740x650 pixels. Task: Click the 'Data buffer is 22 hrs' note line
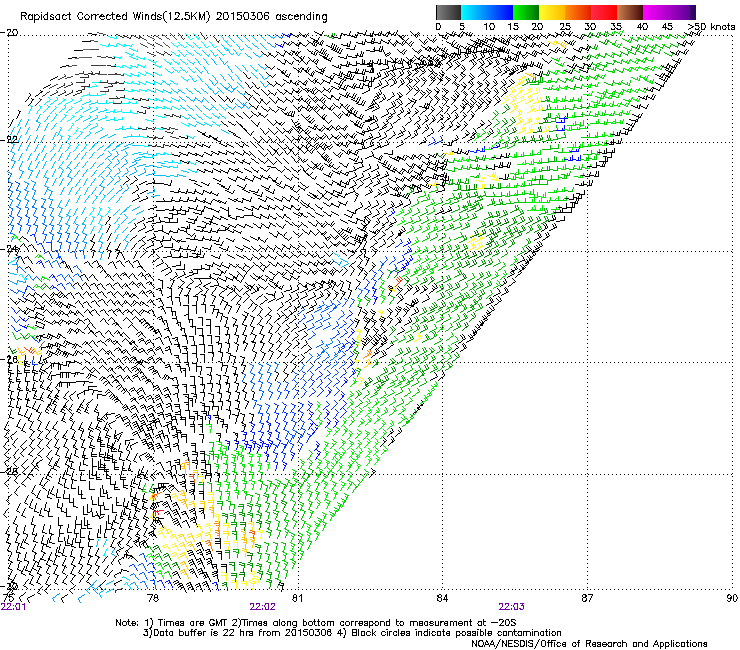pos(352,633)
